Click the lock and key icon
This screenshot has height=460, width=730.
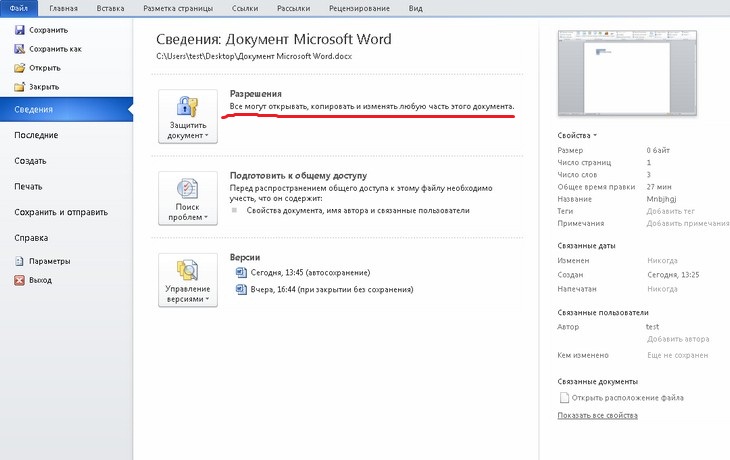[x=187, y=107]
